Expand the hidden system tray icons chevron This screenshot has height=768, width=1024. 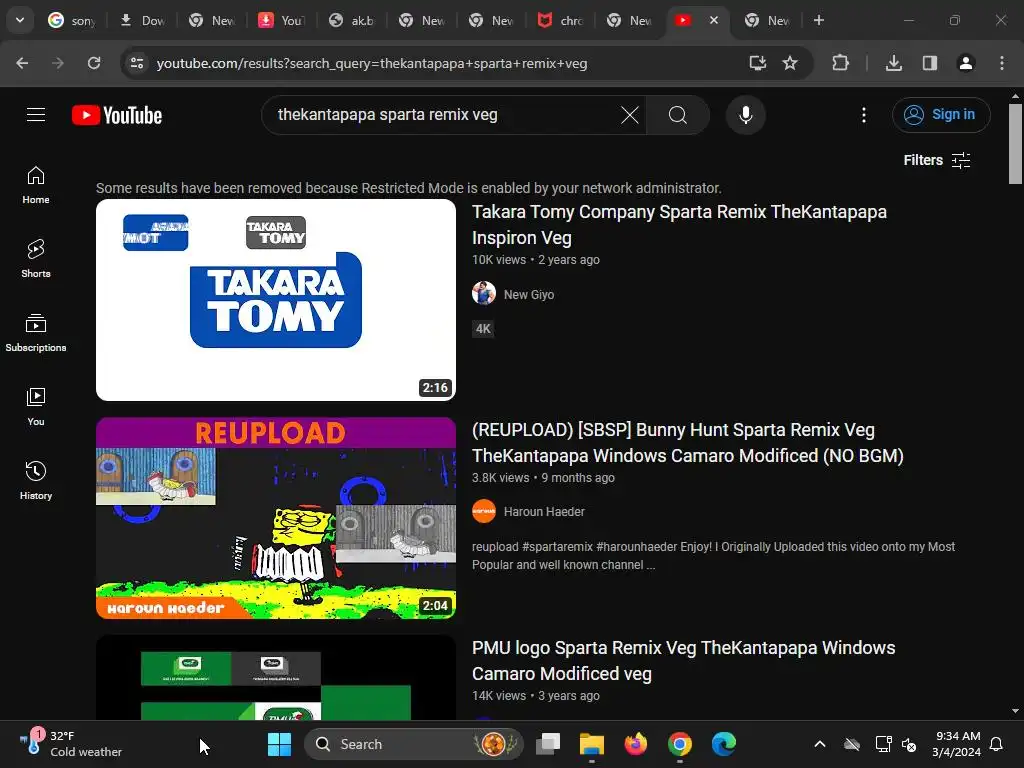pyautogui.click(x=820, y=744)
